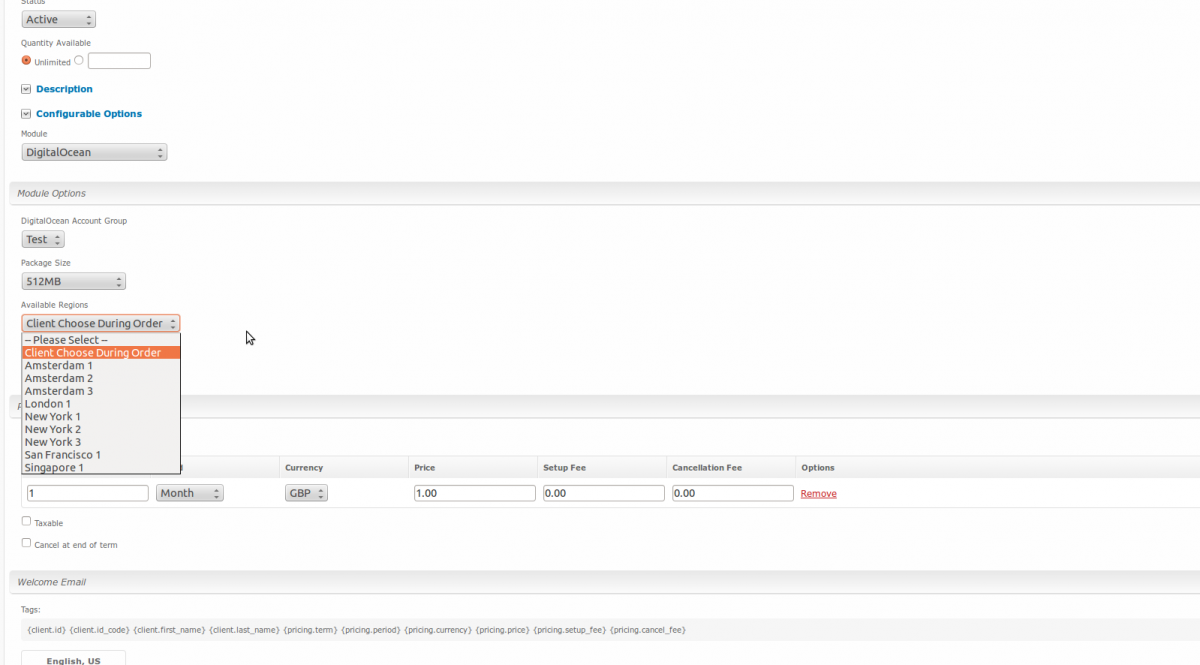This screenshot has width=1200, height=665.
Task: Choose the '-- Please Select --' option
Action: point(101,340)
